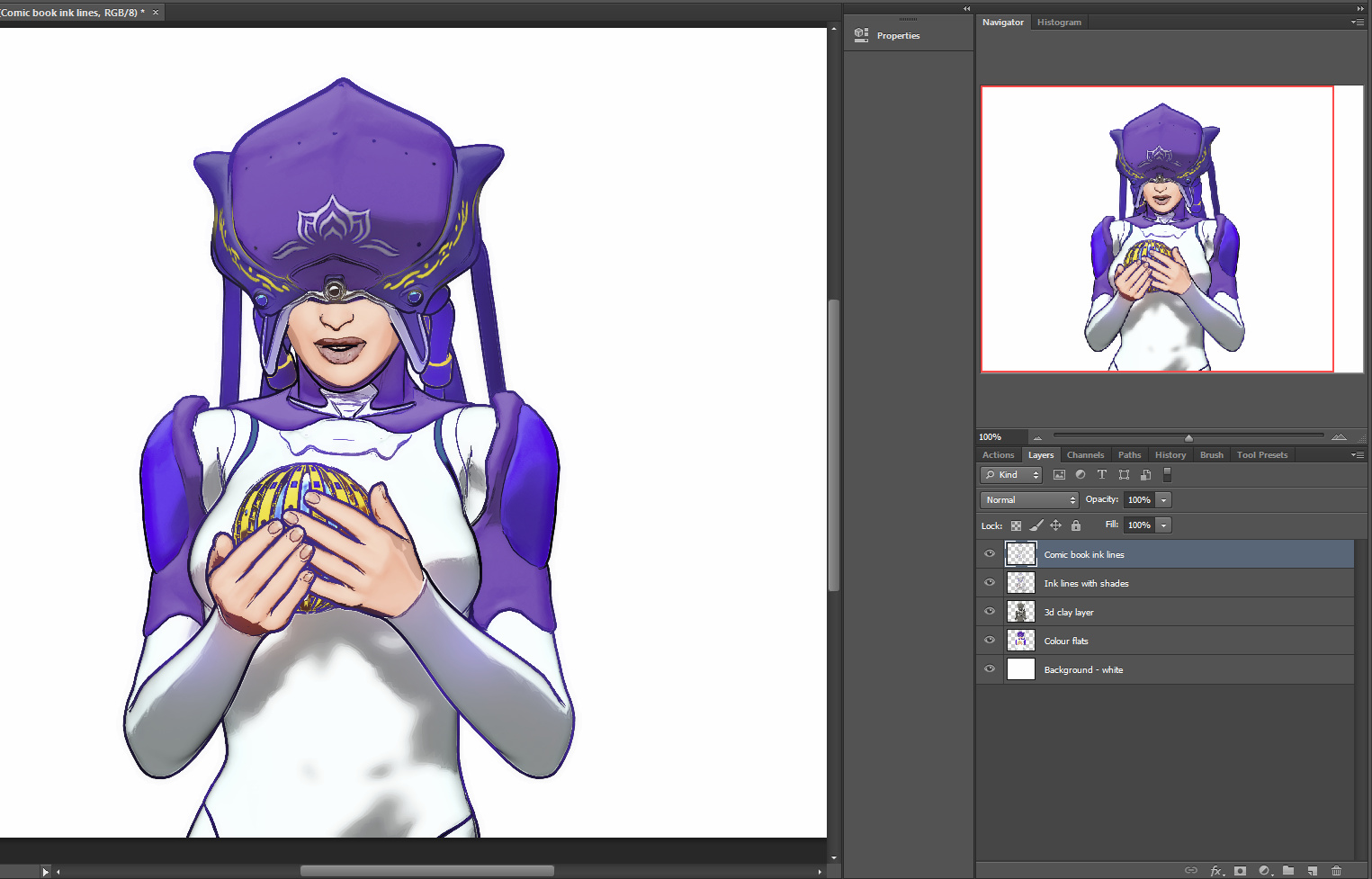Expand the Opacity slider dropdown arrow
This screenshot has height=879, width=1372.
(1163, 500)
